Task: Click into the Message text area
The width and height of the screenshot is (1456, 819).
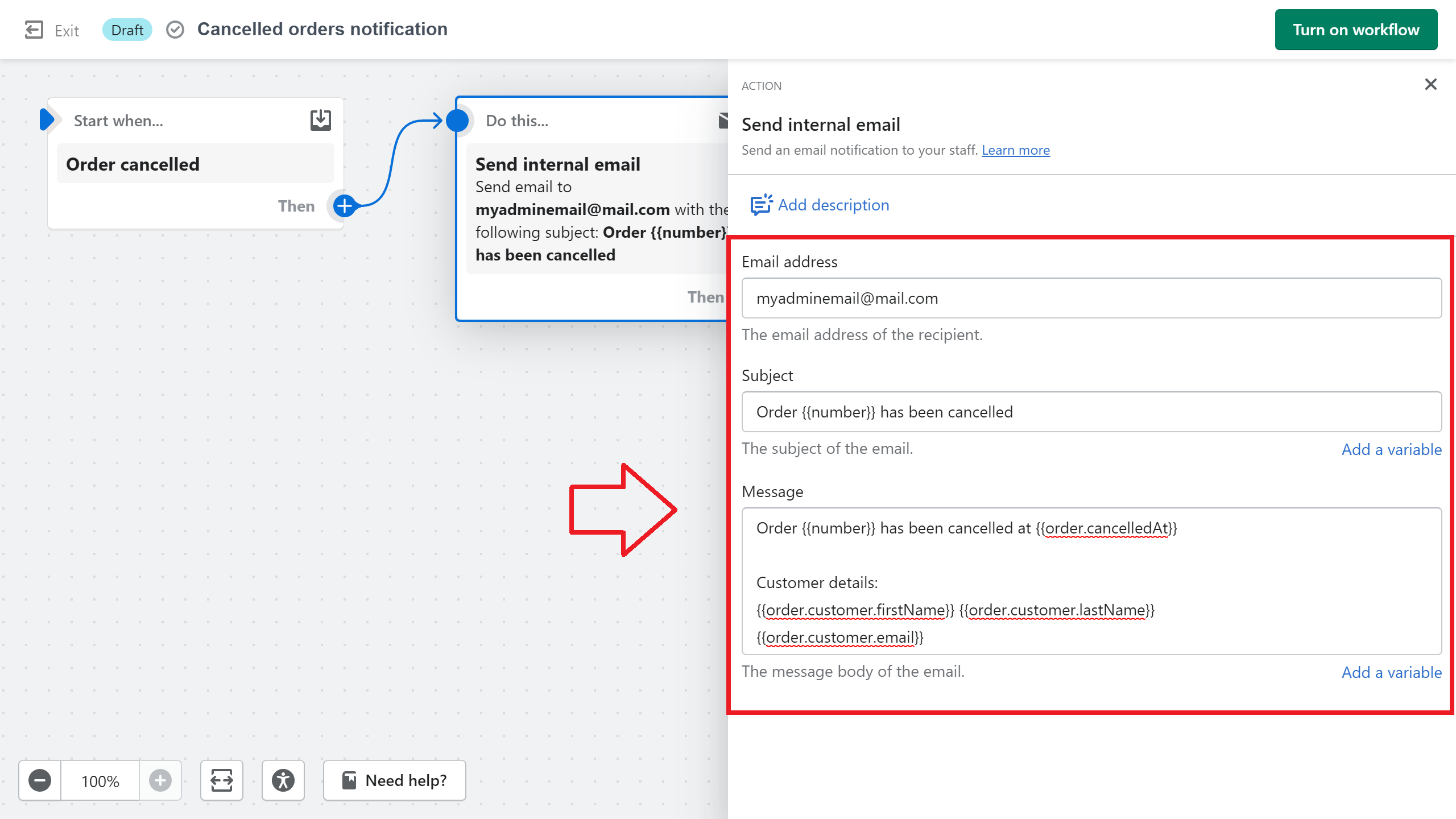Action: pos(1091,581)
